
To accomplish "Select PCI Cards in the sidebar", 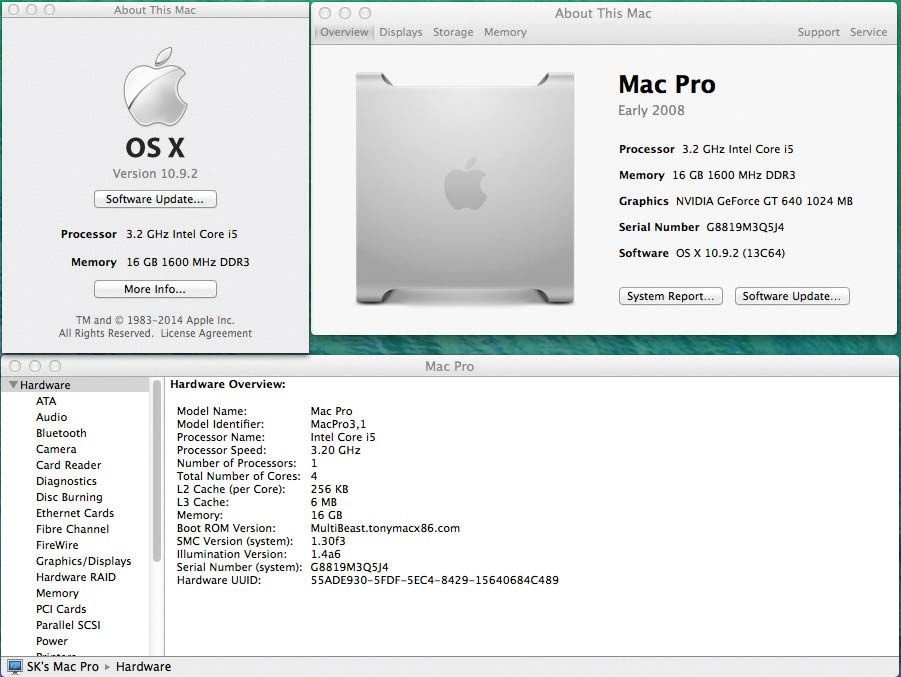I will [x=61, y=609].
